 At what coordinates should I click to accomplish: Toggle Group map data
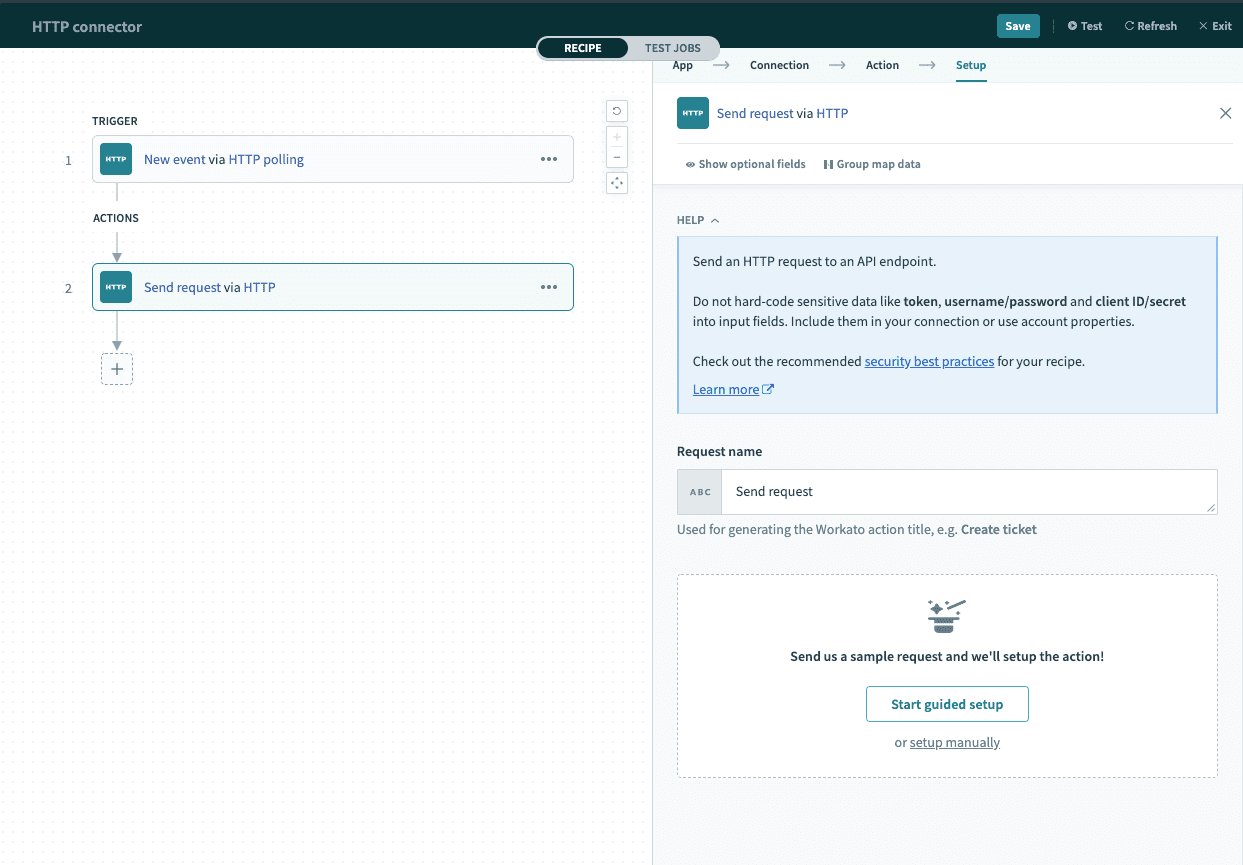point(871,163)
